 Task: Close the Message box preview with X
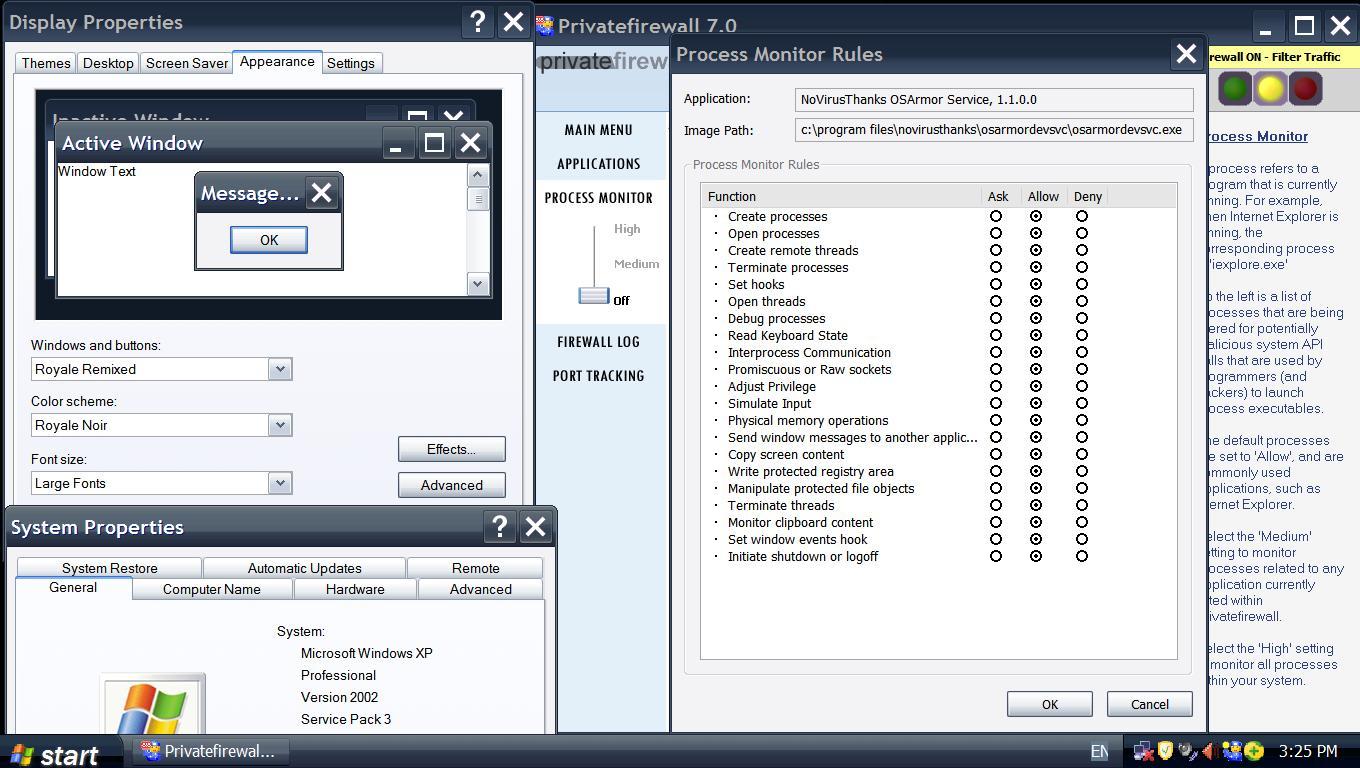coord(321,193)
